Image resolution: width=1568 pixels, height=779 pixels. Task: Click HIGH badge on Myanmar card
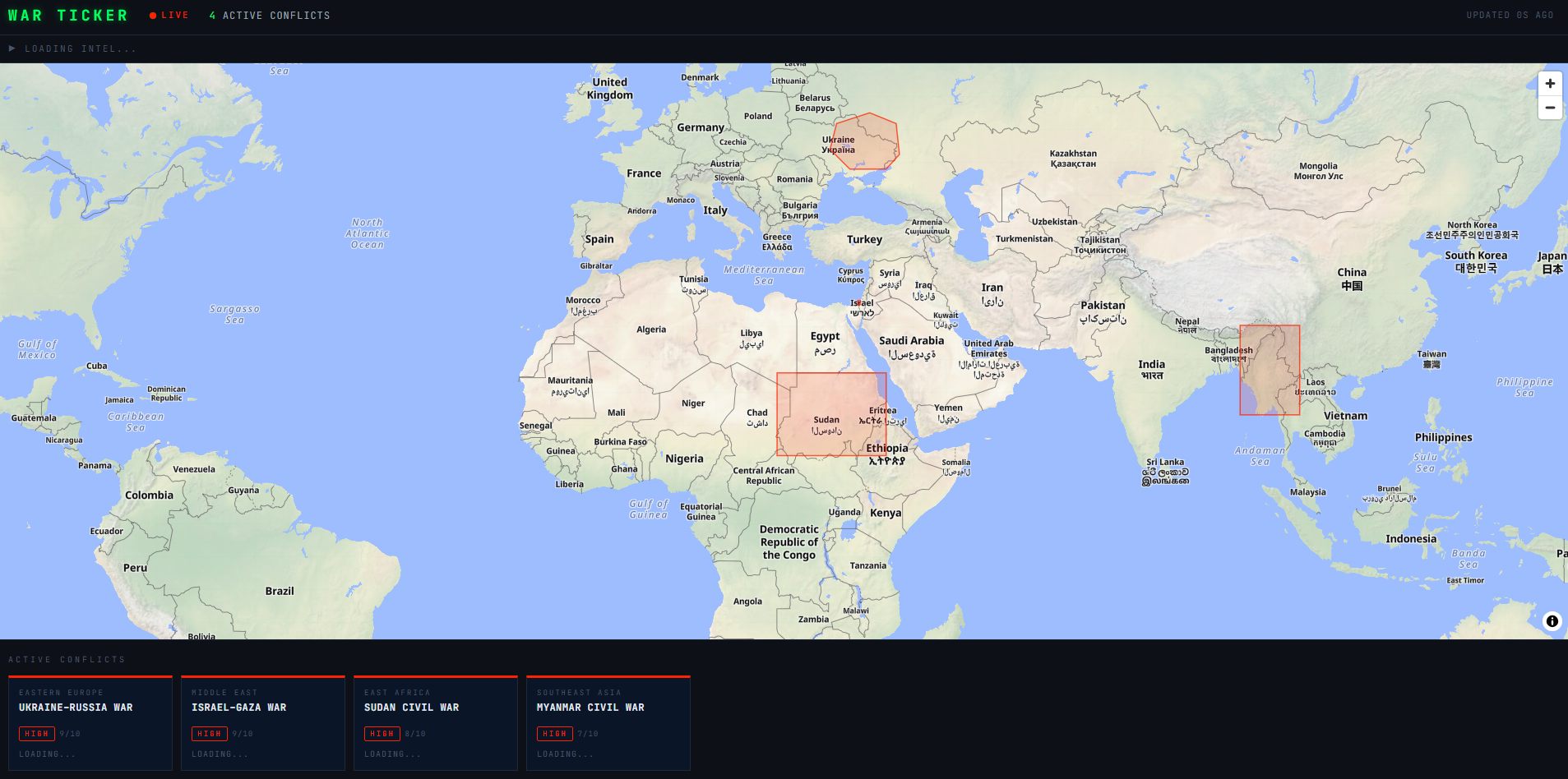click(555, 734)
